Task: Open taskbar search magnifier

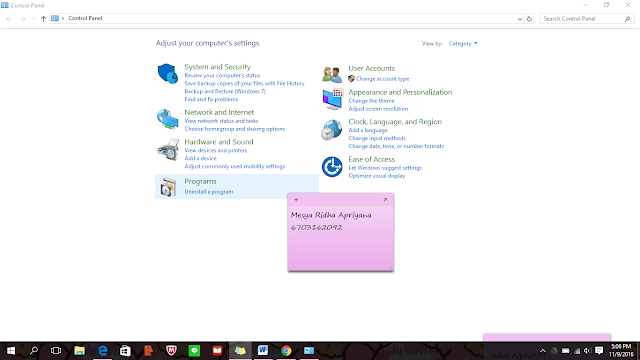Action: tap(33, 351)
